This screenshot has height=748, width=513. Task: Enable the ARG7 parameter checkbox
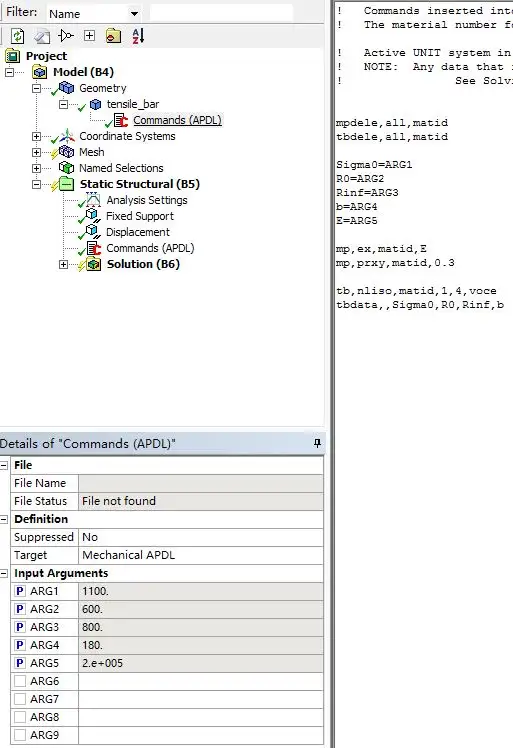[20, 699]
